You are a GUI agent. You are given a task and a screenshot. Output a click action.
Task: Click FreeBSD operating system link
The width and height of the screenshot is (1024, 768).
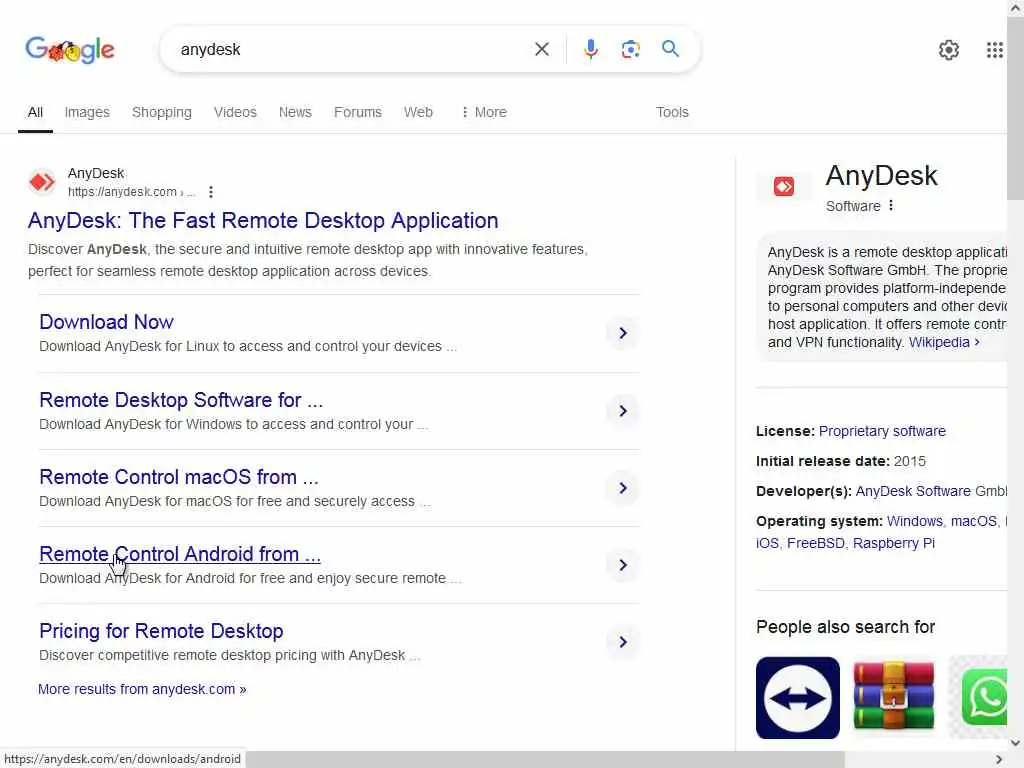click(x=816, y=543)
